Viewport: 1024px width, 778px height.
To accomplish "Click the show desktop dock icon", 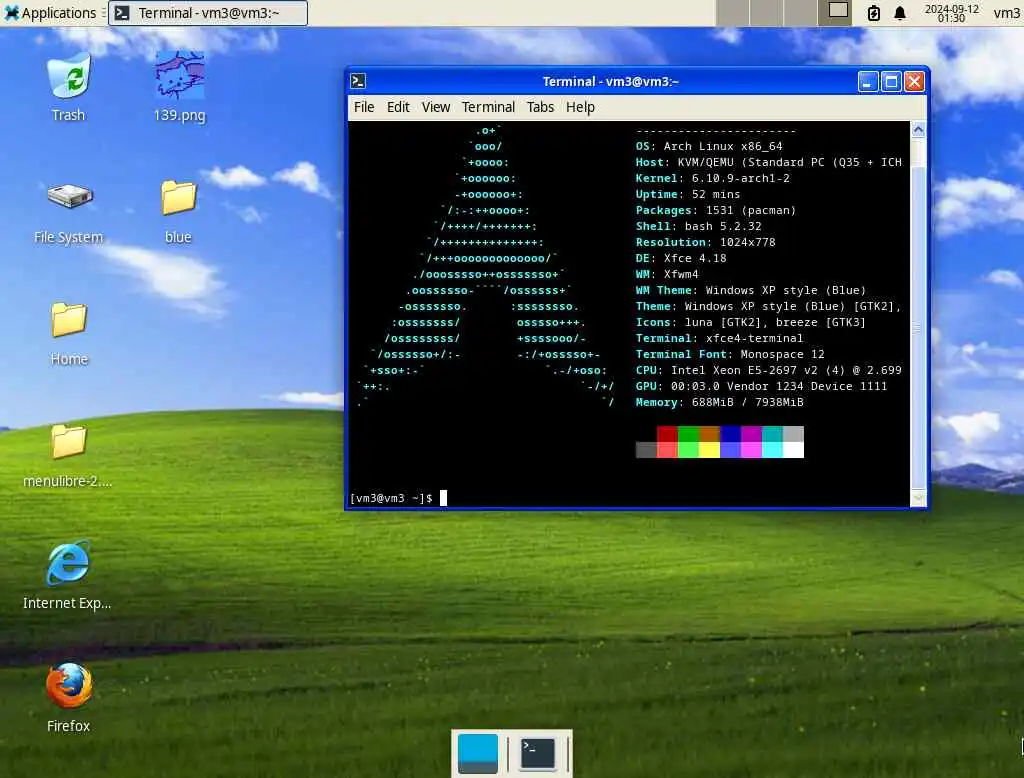I will point(477,753).
